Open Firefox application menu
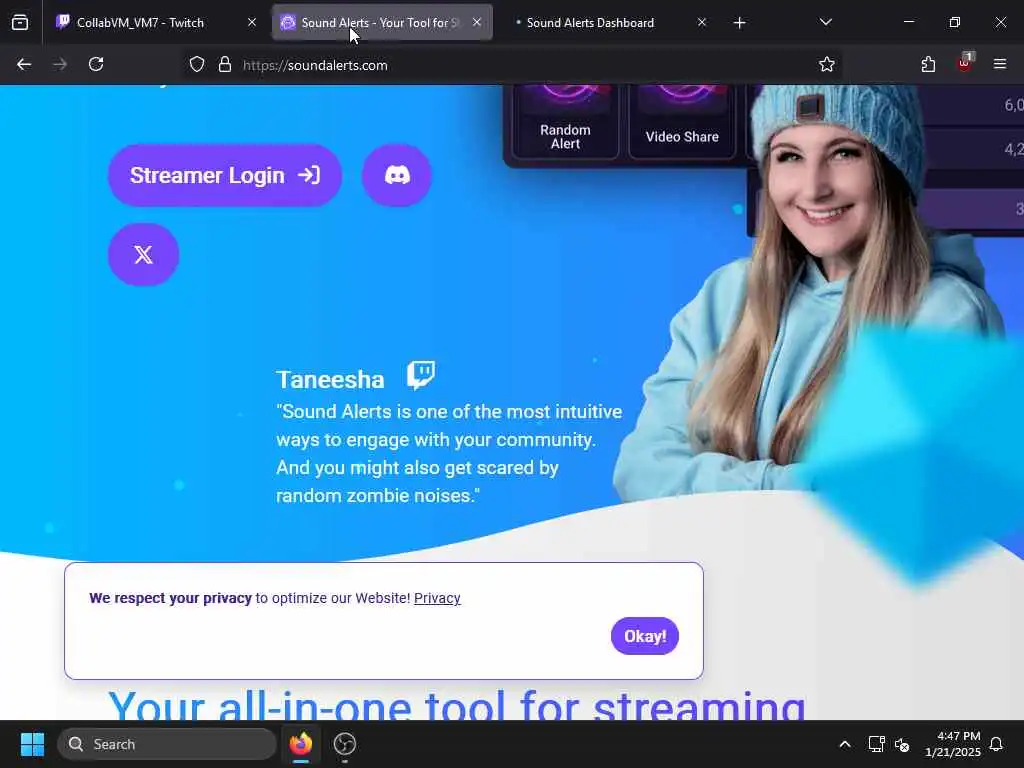This screenshot has height=768, width=1024. (x=1000, y=65)
